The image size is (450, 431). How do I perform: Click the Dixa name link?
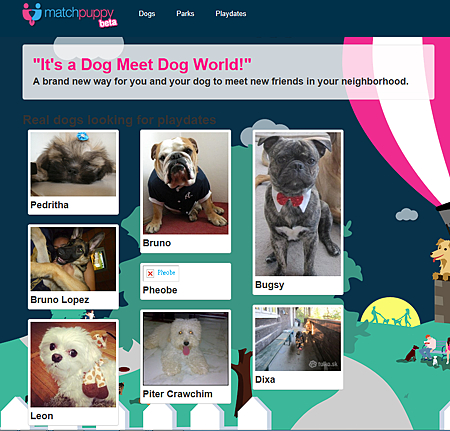coord(265,380)
